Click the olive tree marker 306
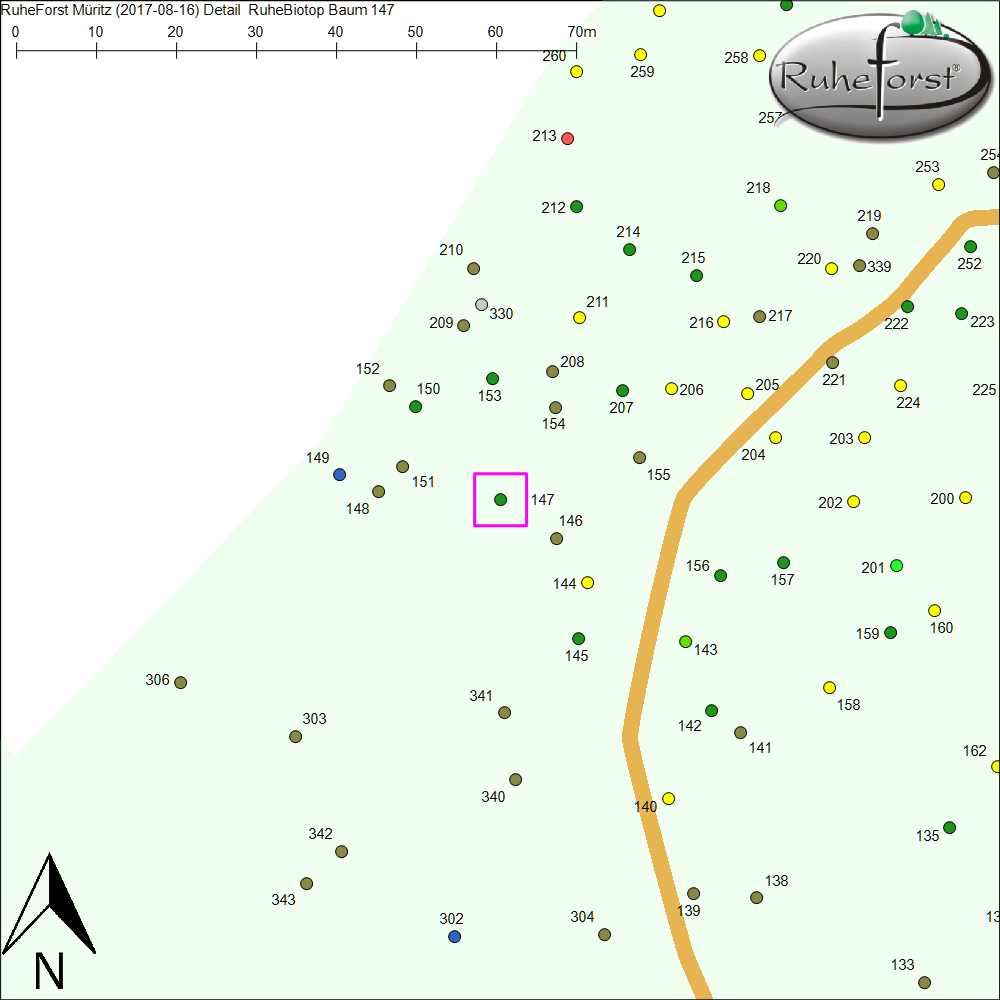Screen dimensions: 1000x1000 coord(180,683)
